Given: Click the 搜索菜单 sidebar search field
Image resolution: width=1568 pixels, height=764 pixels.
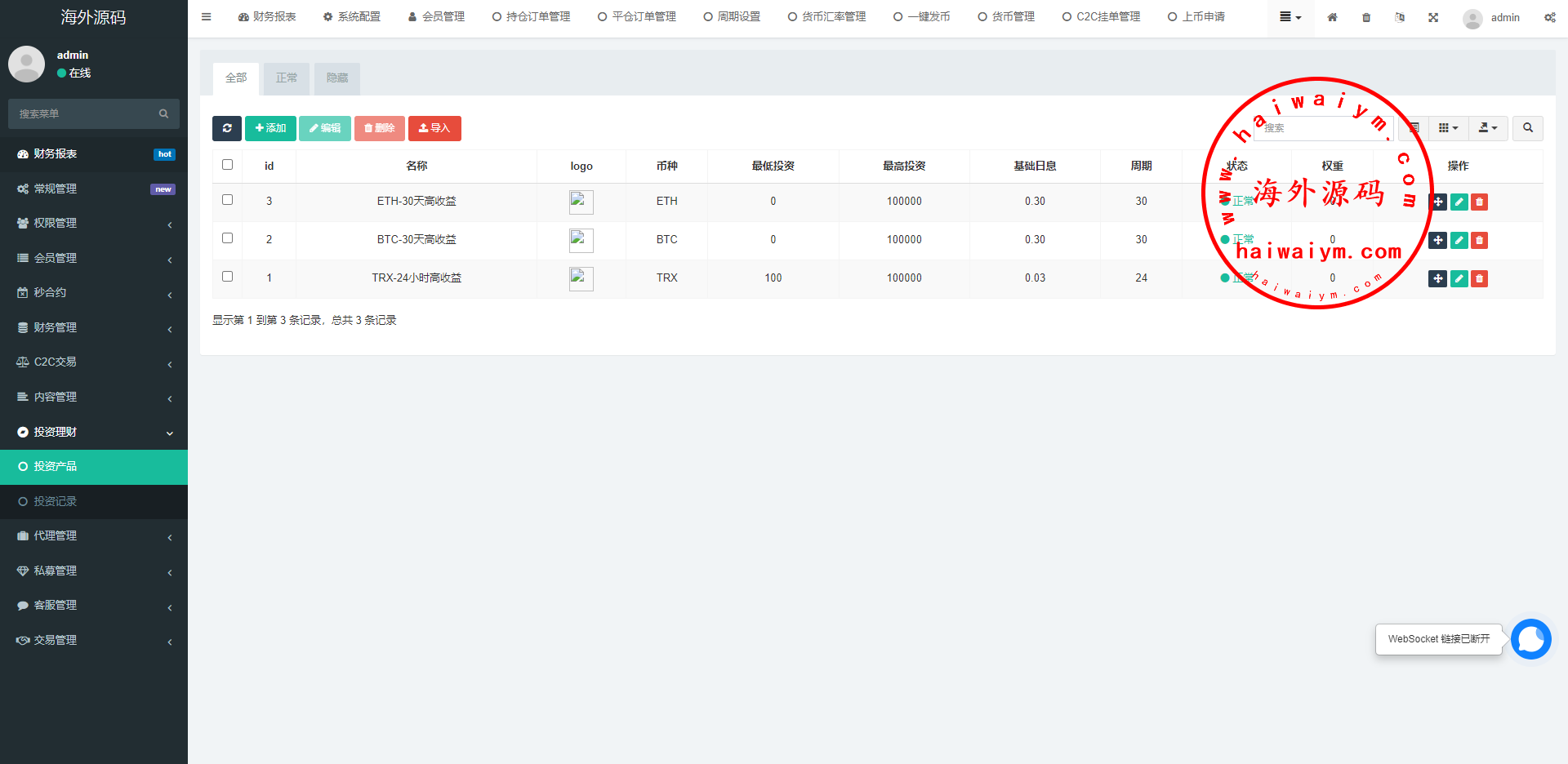Looking at the screenshot, I should coord(86,114).
